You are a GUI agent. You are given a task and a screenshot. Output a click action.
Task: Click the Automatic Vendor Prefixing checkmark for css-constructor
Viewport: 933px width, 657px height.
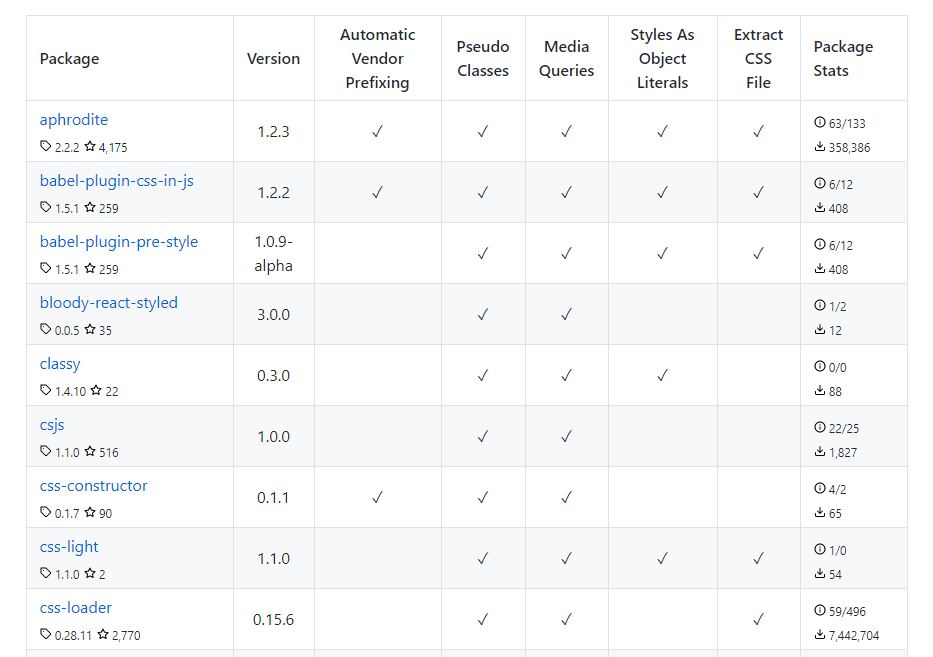coord(377,497)
